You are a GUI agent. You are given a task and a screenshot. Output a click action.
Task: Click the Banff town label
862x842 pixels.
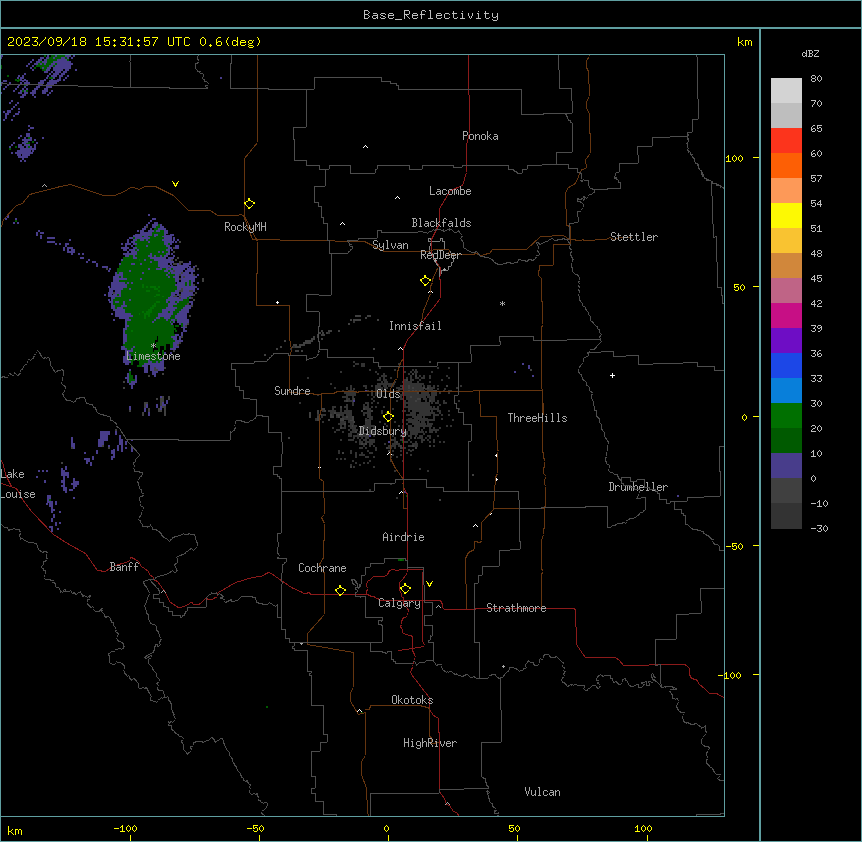(x=124, y=567)
